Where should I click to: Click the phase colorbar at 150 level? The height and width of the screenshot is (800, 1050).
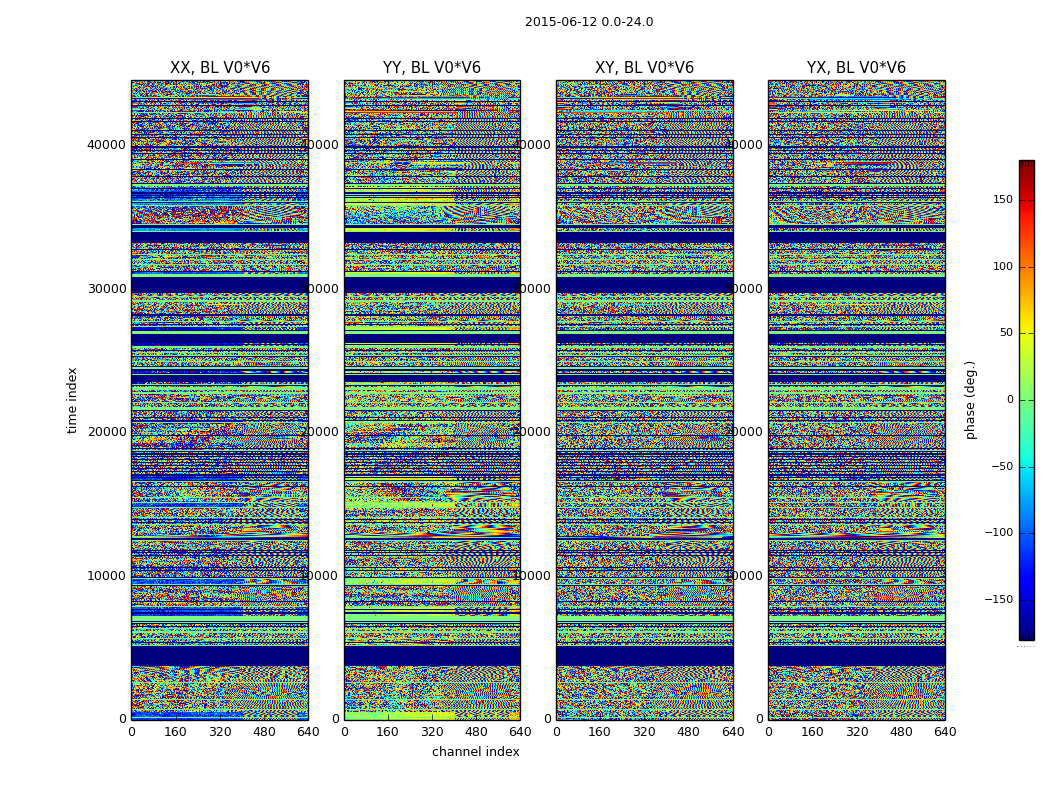[1027, 199]
